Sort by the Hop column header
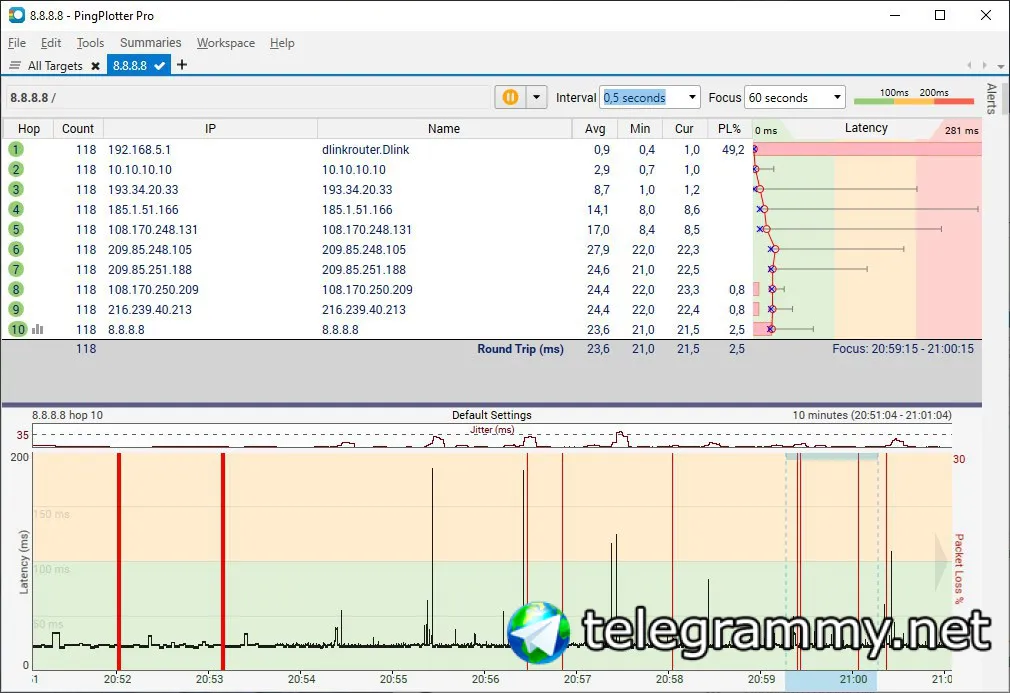Viewport: 1010px width, 693px height. pos(28,129)
